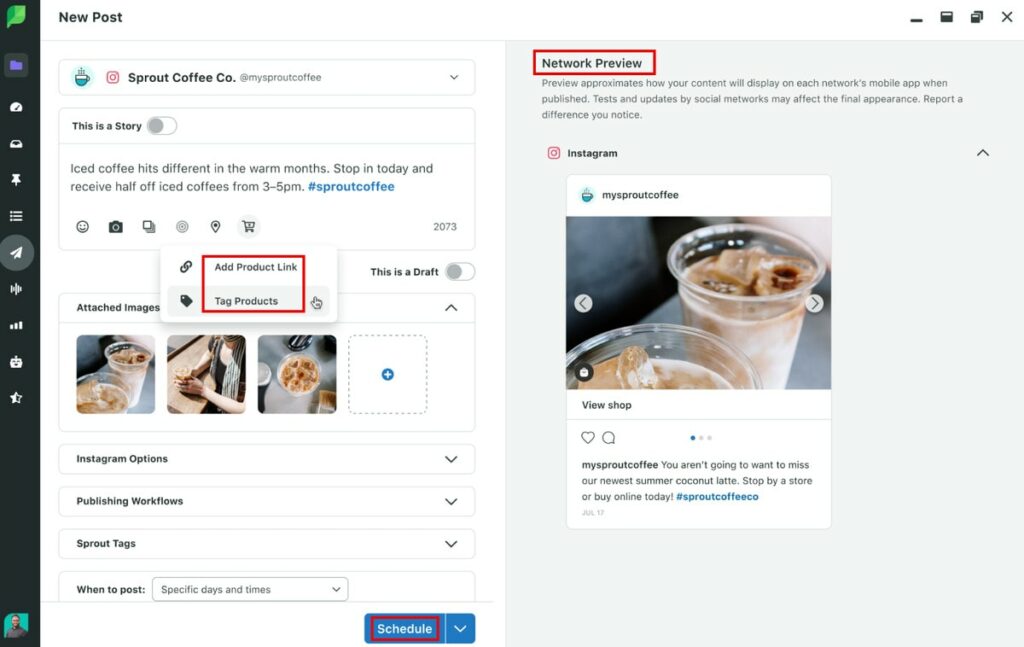The height and width of the screenshot is (647, 1024).
Task: Click #sproutcoffeeco hashtag in preview caption
Action: (717, 497)
